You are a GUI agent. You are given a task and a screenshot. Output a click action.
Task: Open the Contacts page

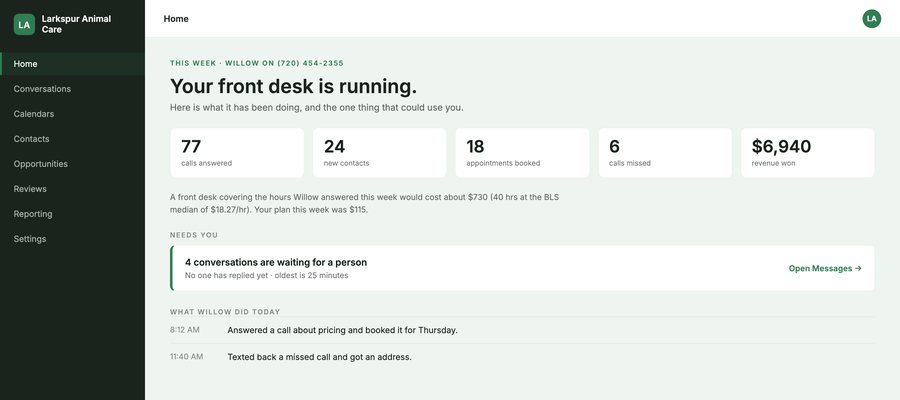[72, 139]
